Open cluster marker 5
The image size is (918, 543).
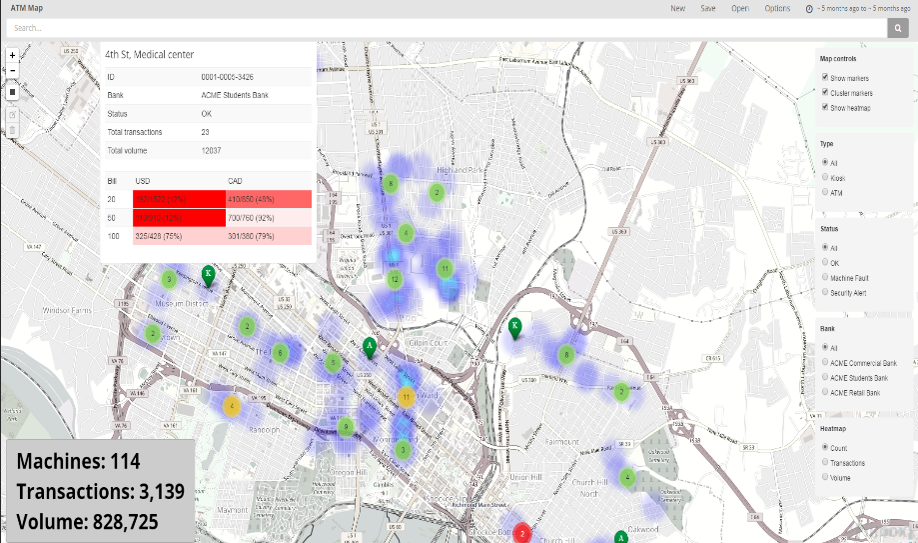333,363
